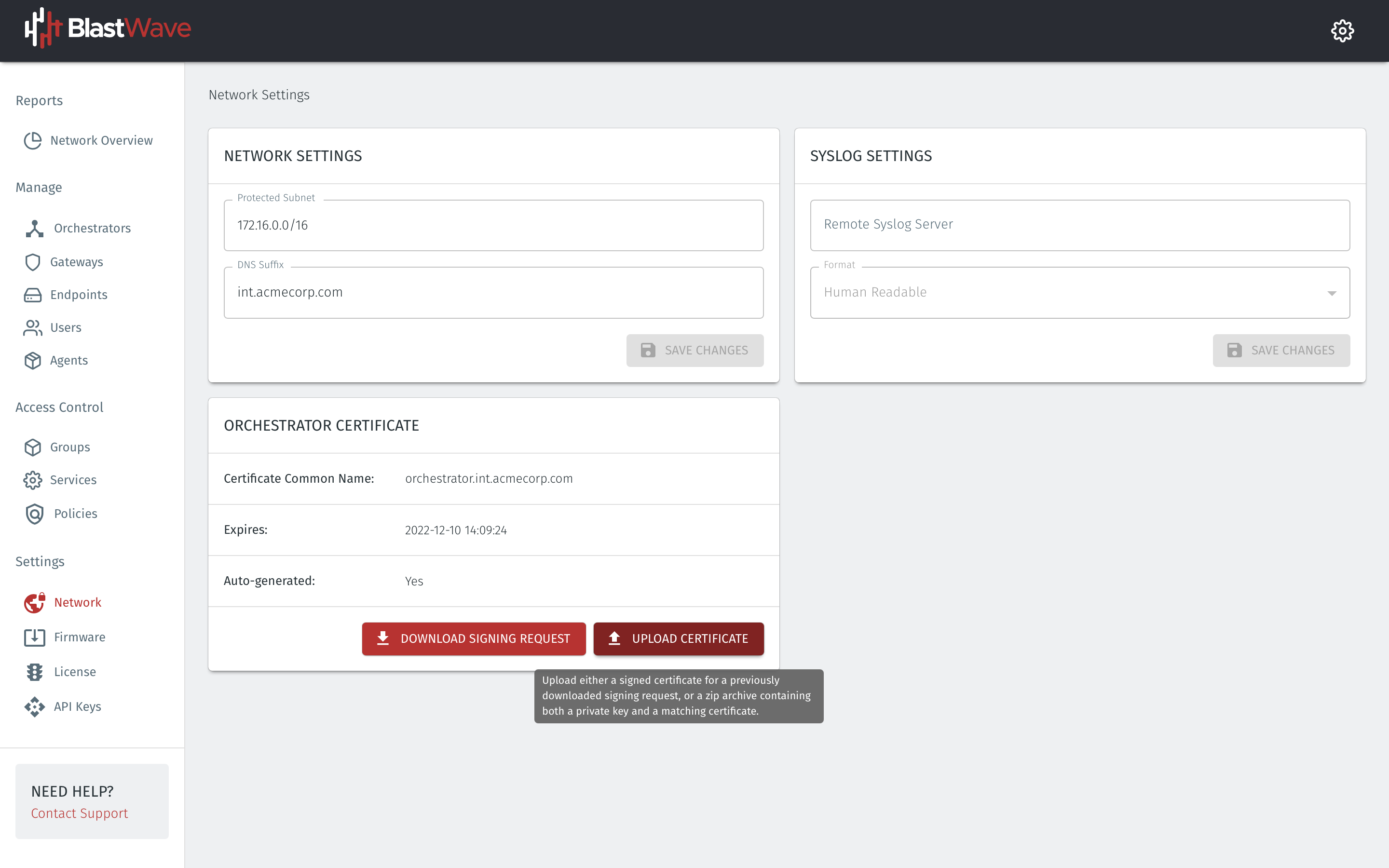Open the Contact Support link
The image size is (1389, 868).
(79, 813)
